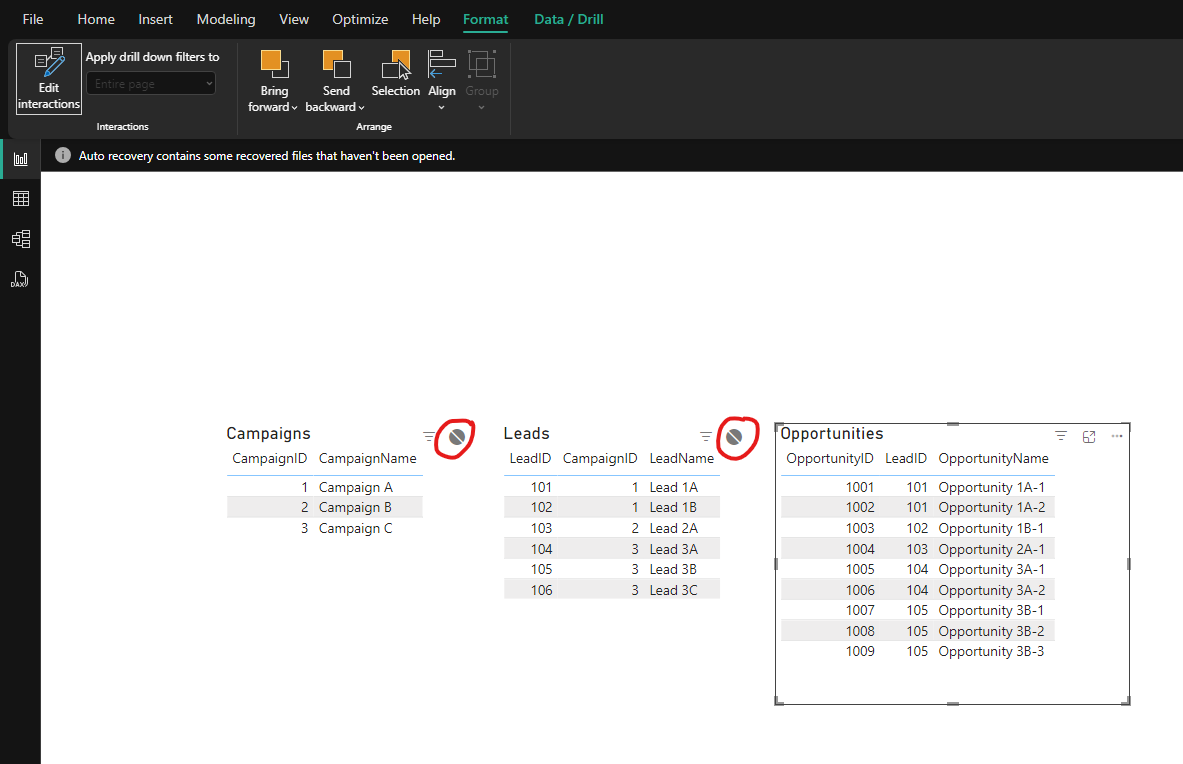This screenshot has width=1183, height=764.
Task: Select the Opportunity 2A-1 cell
Action: tap(991, 550)
